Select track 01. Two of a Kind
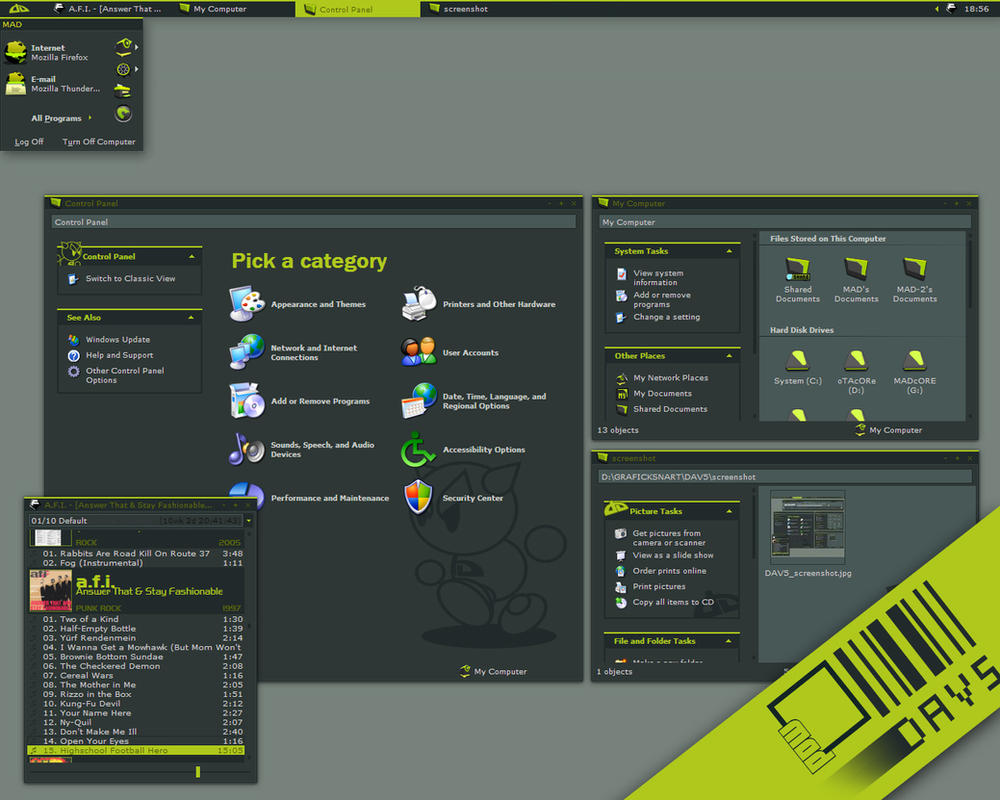Image resolution: width=1000 pixels, height=800 pixels. pos(136,619)
